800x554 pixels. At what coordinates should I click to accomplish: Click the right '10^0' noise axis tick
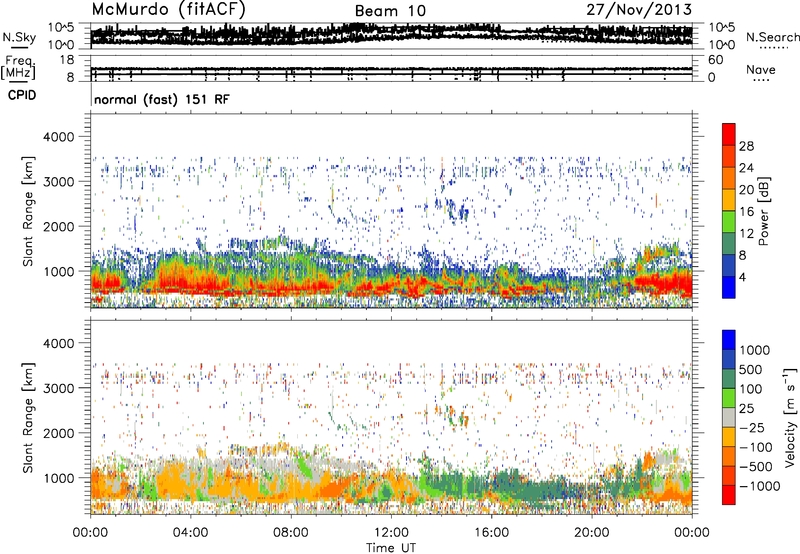722,45
